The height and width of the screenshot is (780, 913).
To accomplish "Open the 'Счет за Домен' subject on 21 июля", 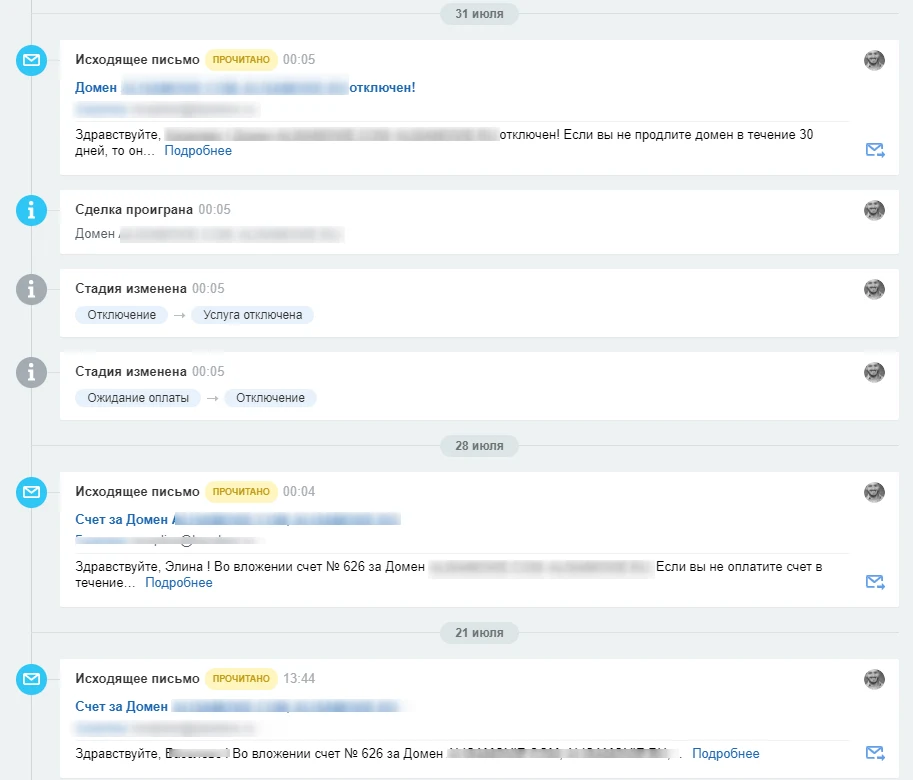I will coord(238,706).
